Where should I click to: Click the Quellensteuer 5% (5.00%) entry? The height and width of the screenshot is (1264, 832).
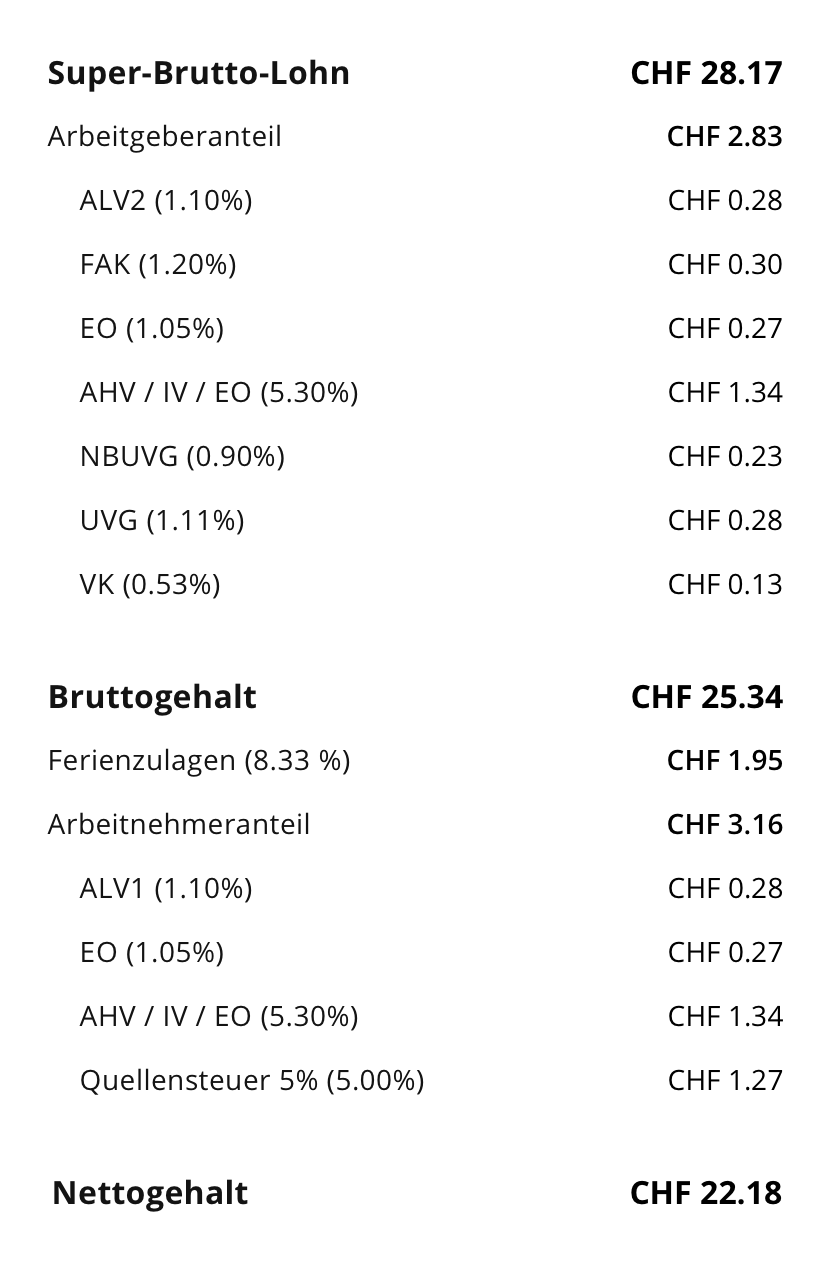point(252,1080)
